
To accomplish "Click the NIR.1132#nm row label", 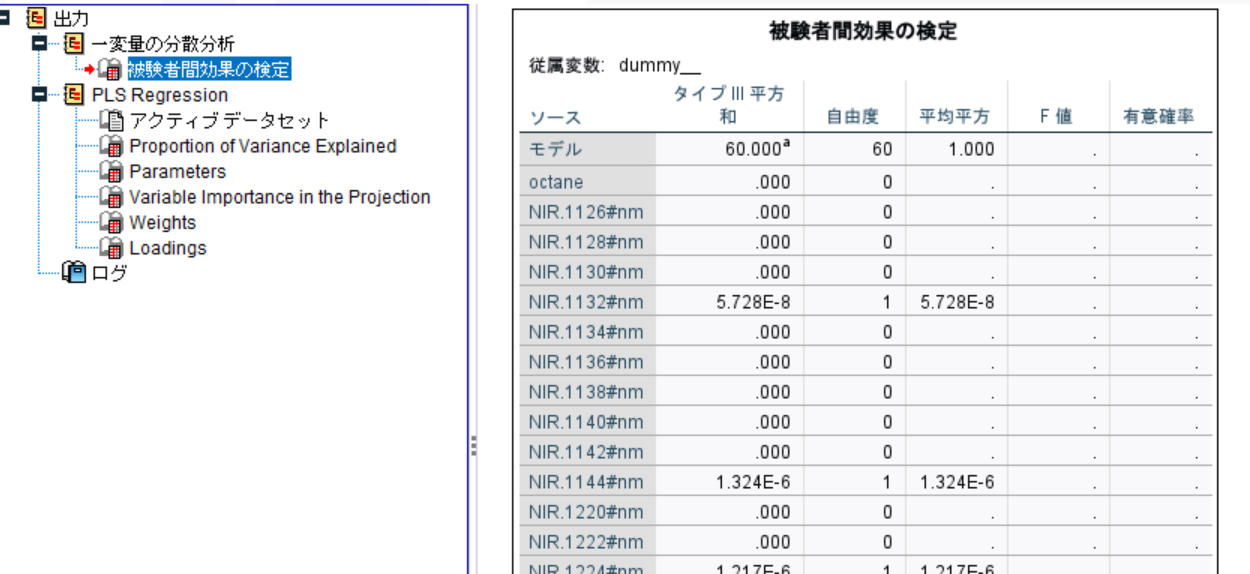I will [x=588, y=302].
